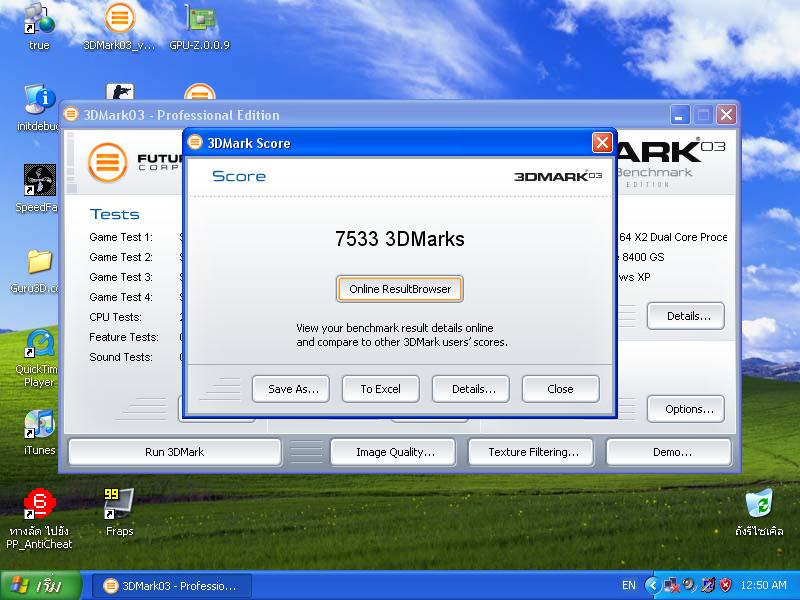Screen dimensions: 800x600
Task: Minimize the 3DMark03 Professional Edition window
Action: [679, 115]
